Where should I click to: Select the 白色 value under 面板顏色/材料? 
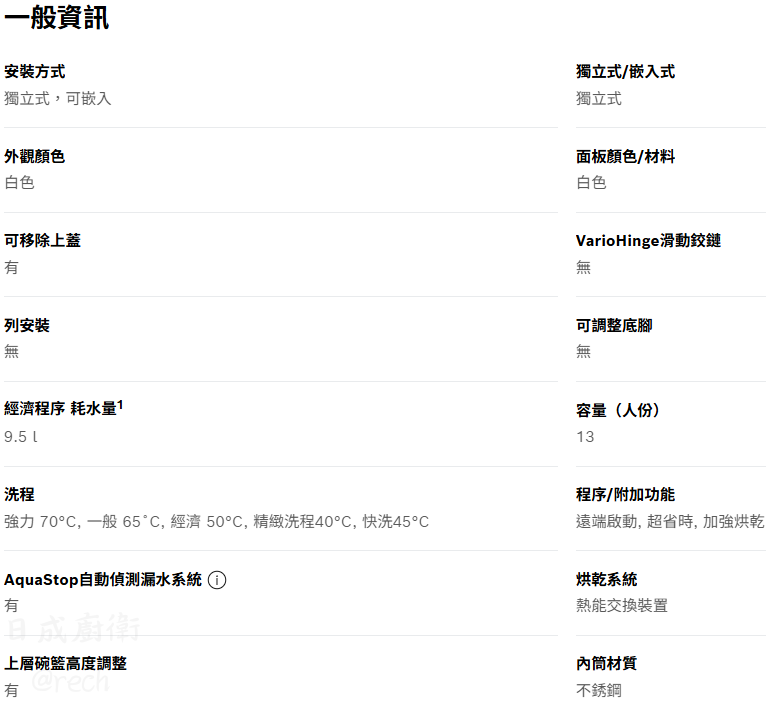click(x=592, y=183)
